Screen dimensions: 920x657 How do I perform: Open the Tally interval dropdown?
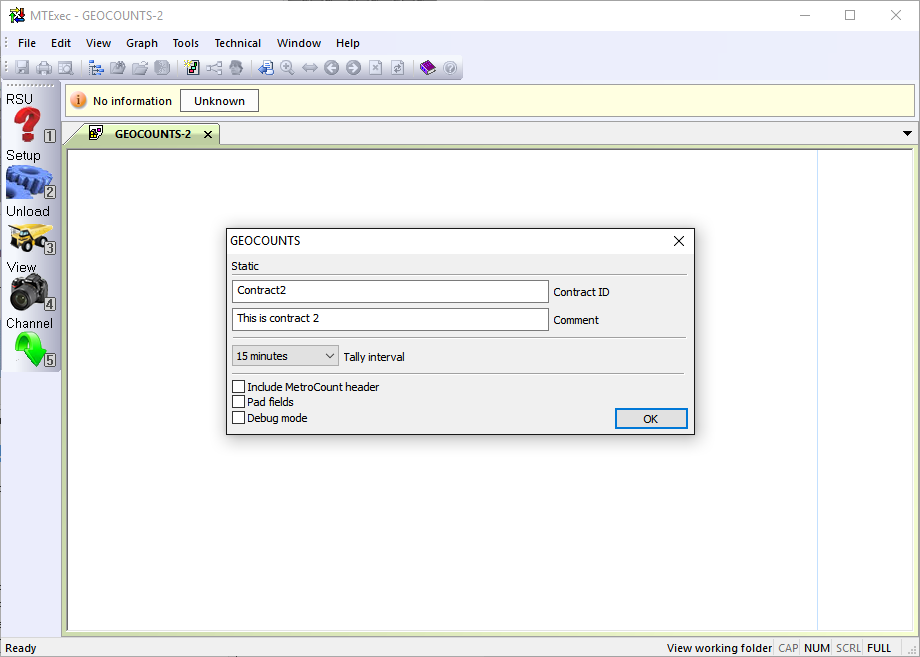point(285,356)
